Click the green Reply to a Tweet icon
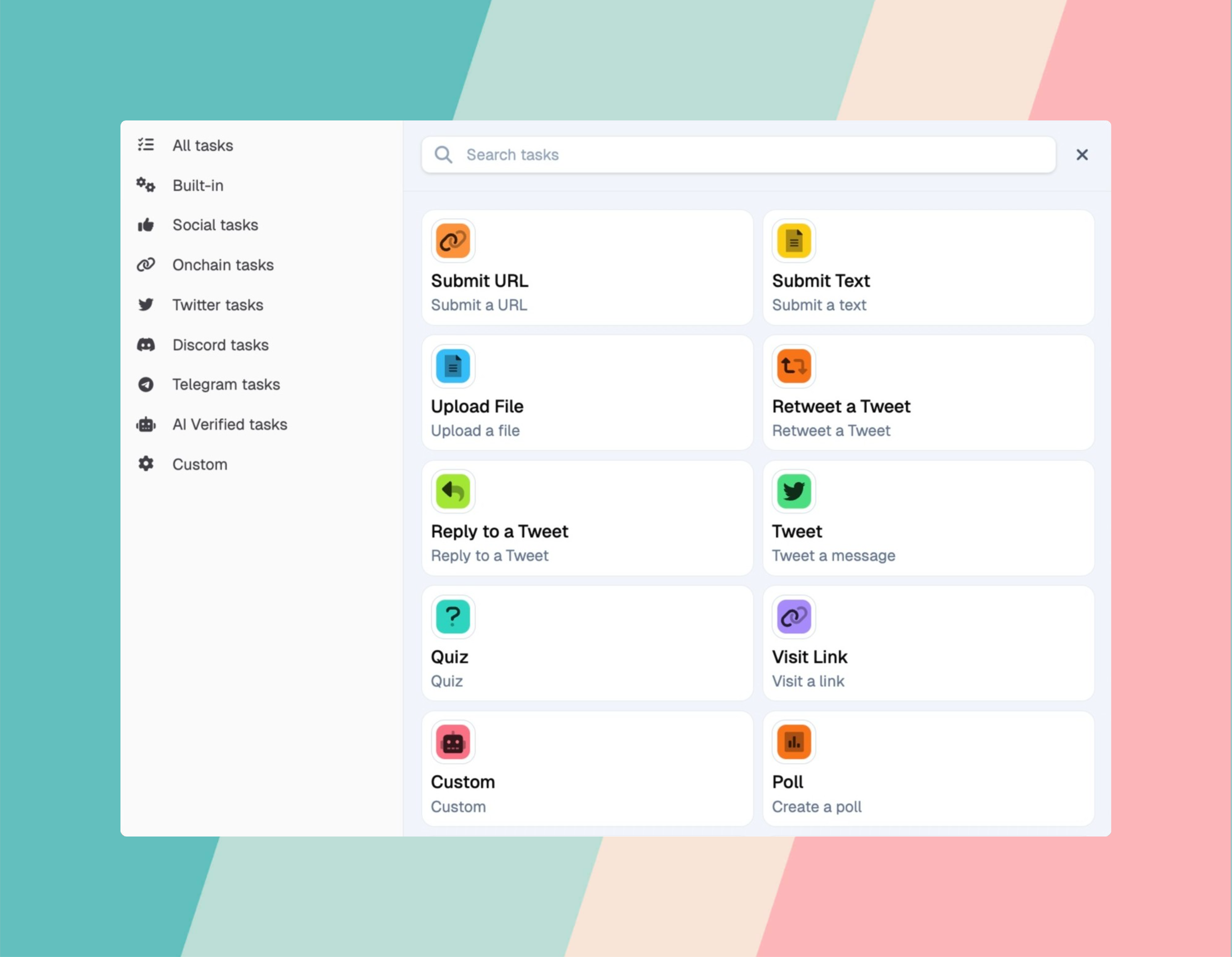The height and width of the screenshot is (957, 1232). [453, 491]
